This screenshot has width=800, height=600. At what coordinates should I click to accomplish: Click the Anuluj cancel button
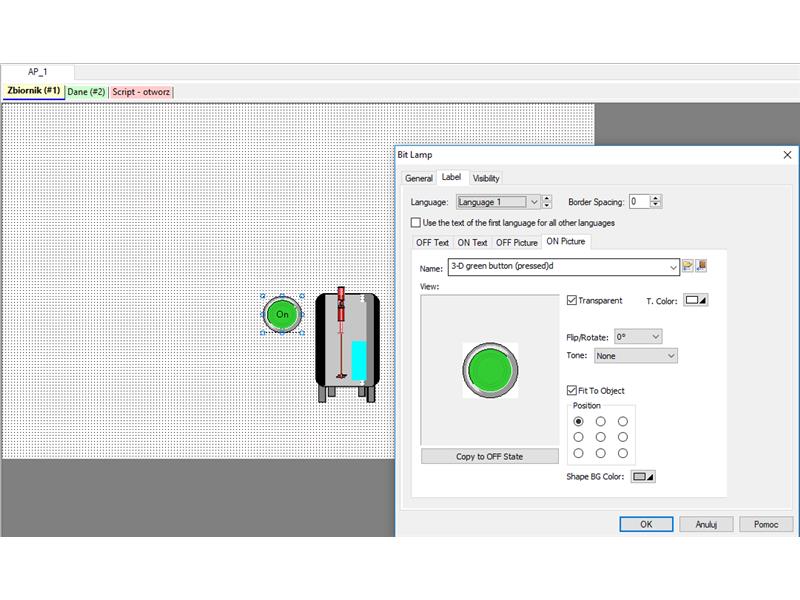tap(706, 524)
